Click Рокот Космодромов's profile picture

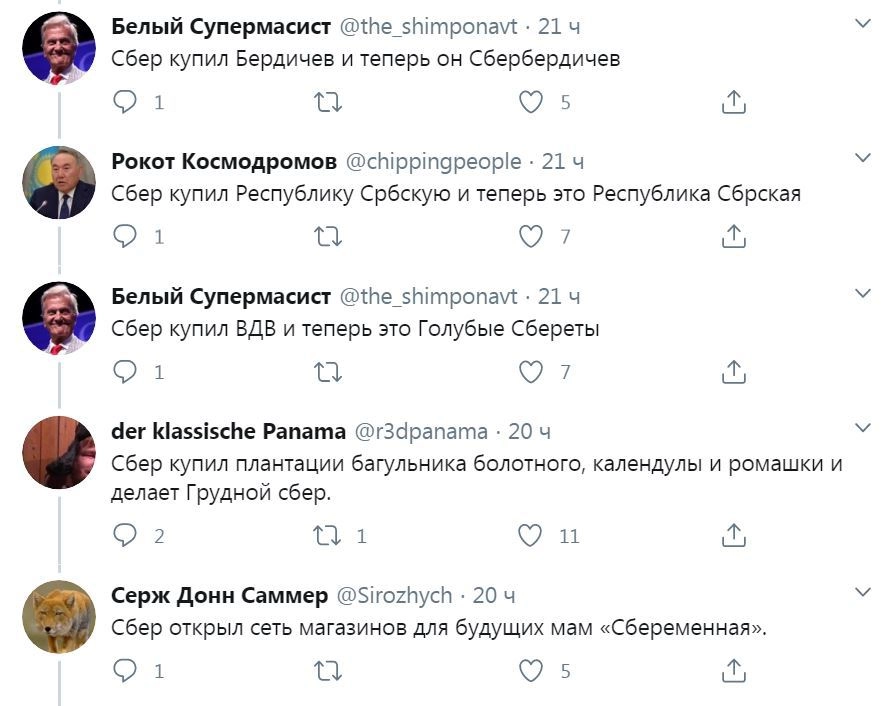[x=59, y=183]
